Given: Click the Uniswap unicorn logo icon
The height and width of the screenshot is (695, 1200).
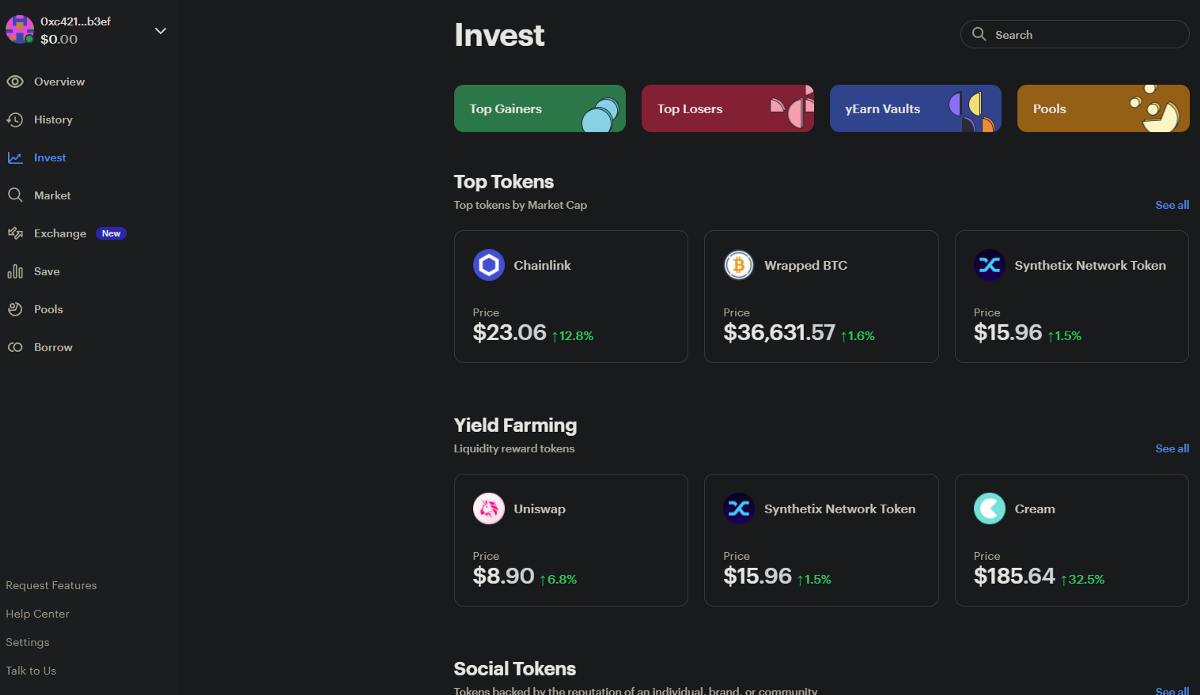Looking at the screenshot, I should 489,509.
